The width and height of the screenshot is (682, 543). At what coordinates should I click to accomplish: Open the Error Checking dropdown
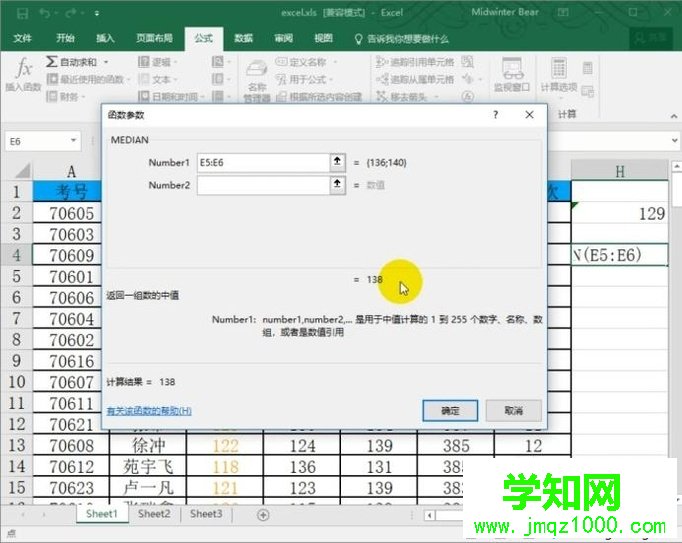coord(480,80)
